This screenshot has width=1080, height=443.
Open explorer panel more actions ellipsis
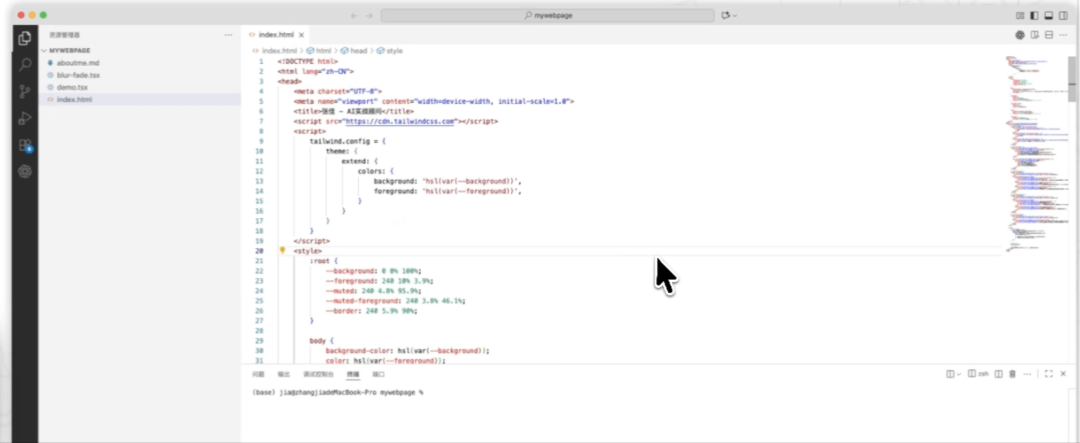228,35
